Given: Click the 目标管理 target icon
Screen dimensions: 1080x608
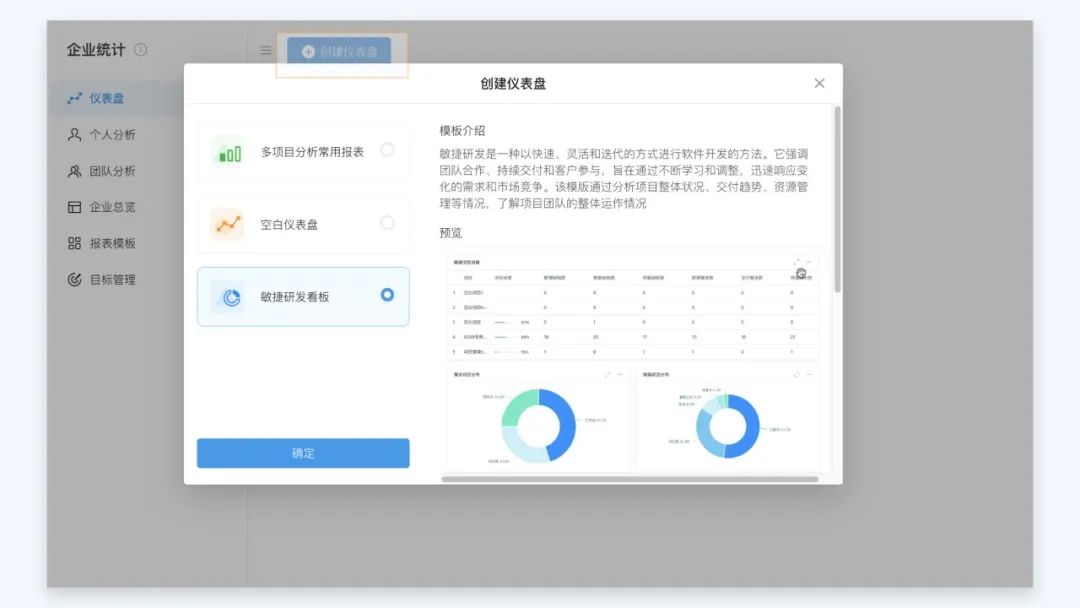Looking at the screenshot, I should coord(74,280).
